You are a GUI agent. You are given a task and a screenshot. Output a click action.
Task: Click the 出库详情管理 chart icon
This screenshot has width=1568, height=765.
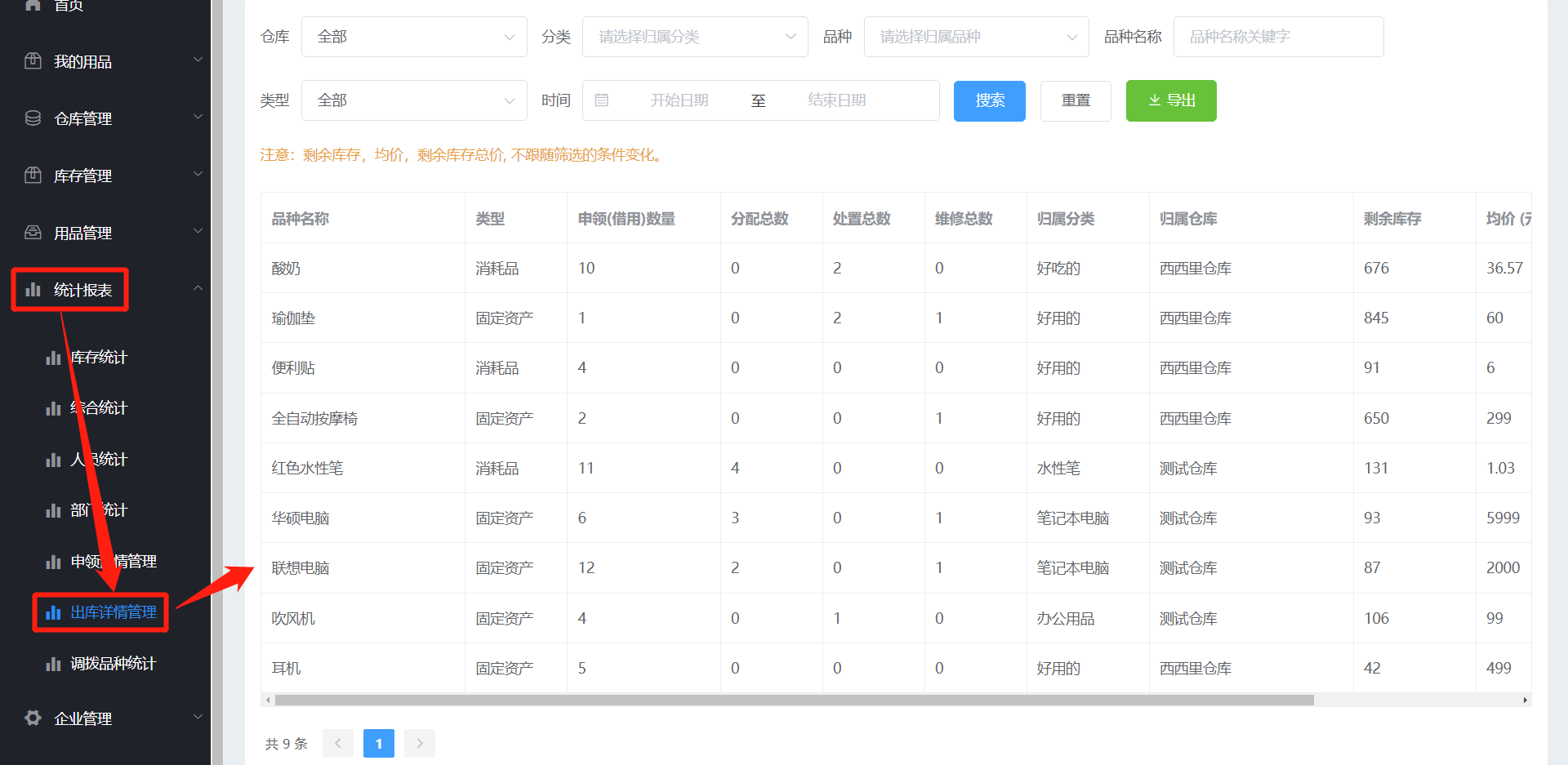coord(53,612)
